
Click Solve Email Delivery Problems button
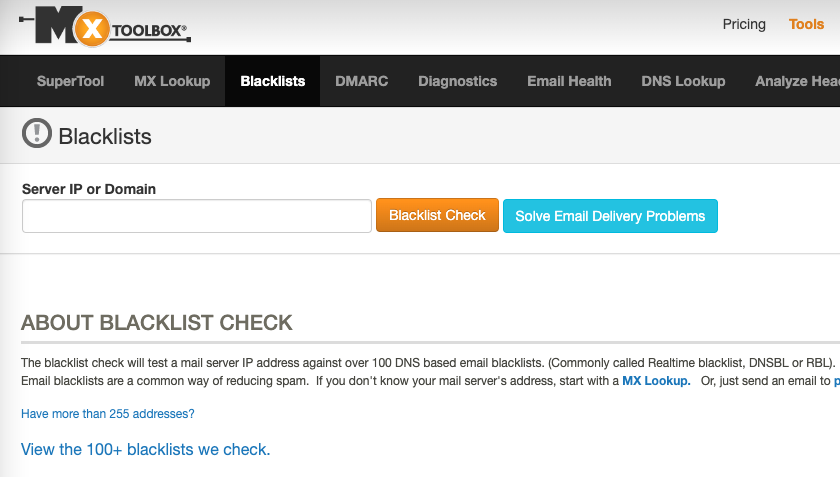click(610, 216)
